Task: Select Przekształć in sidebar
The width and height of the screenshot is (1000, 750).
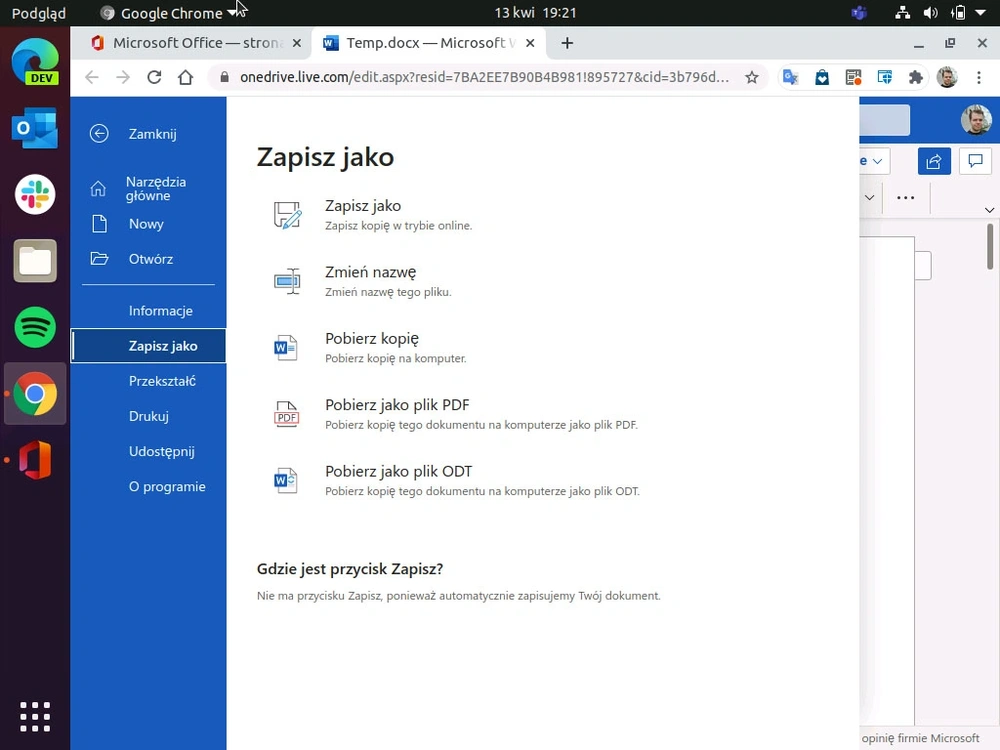Action: pyautogui.click(x=149, y=381)
